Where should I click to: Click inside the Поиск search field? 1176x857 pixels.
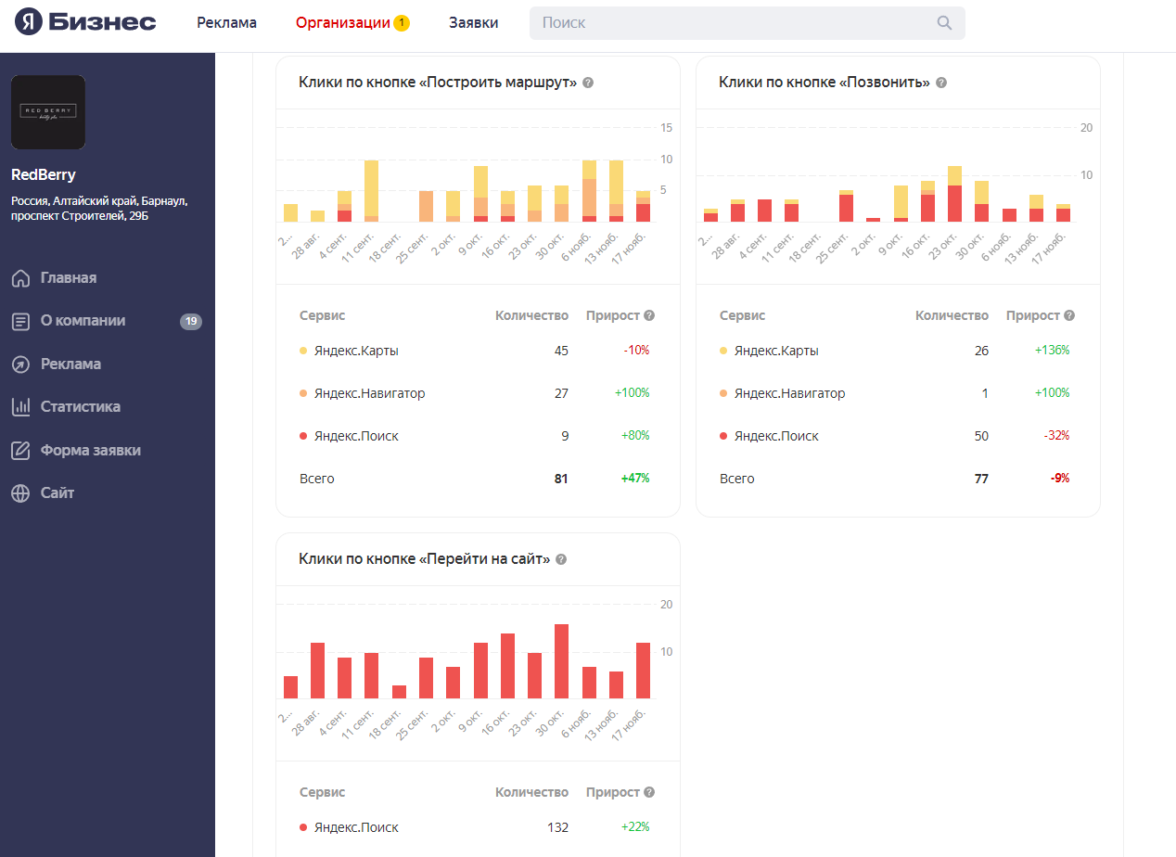click(735, 23)
